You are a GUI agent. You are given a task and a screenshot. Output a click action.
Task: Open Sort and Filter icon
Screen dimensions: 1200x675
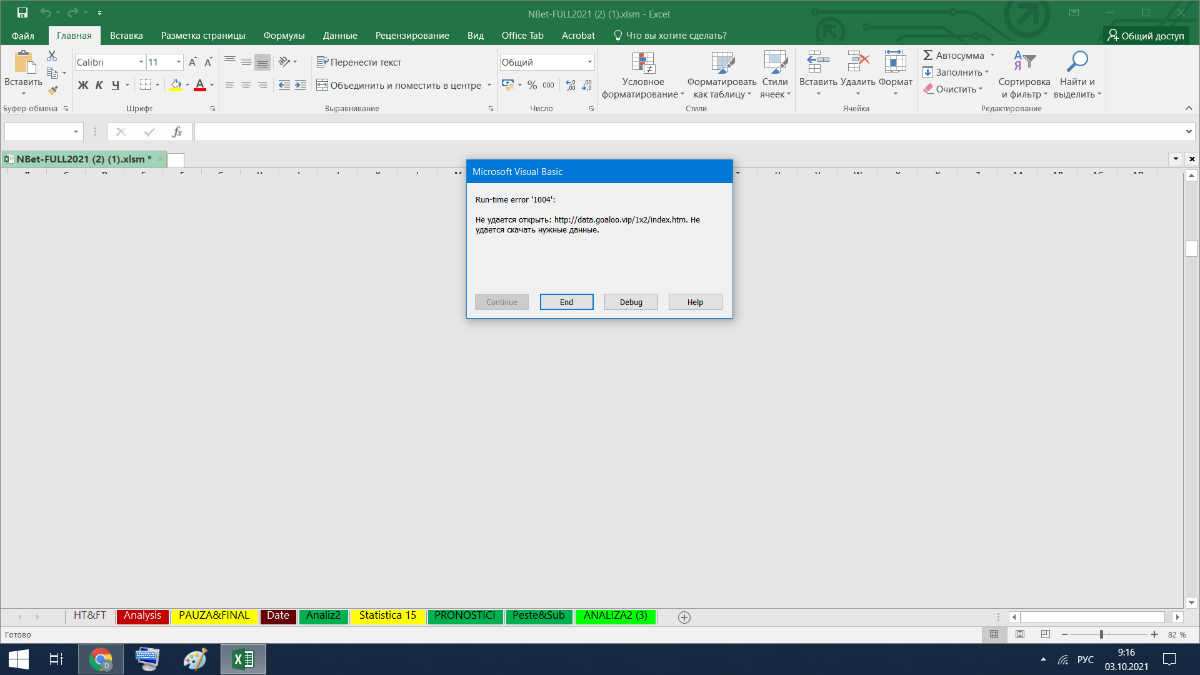[x=1024, y=62]
